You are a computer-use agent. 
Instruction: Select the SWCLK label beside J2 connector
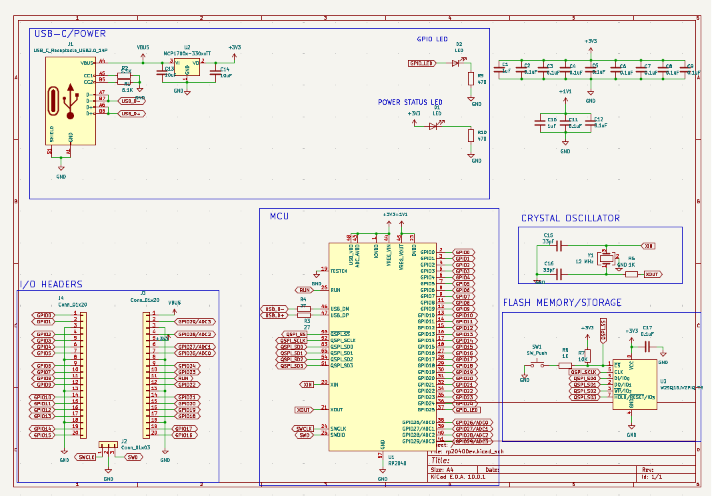pos(85,457)
